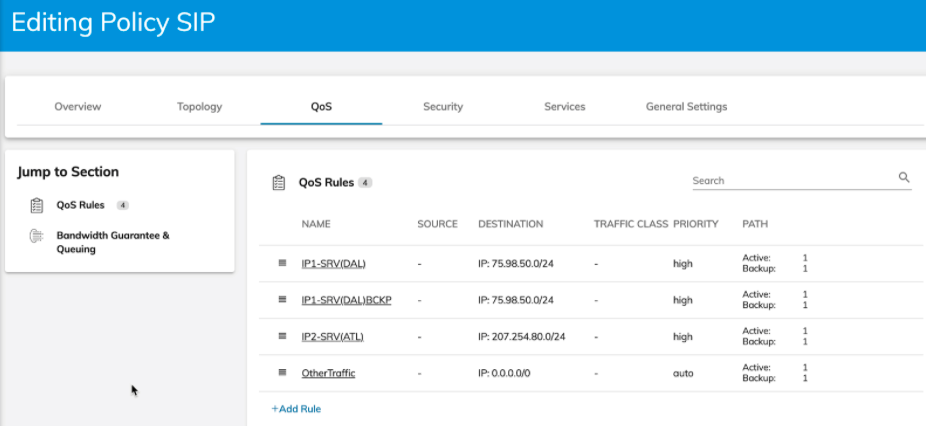Open the IP1-SRV(DAL) rule link
The image size is (926, 426).
tap(334, 264)
